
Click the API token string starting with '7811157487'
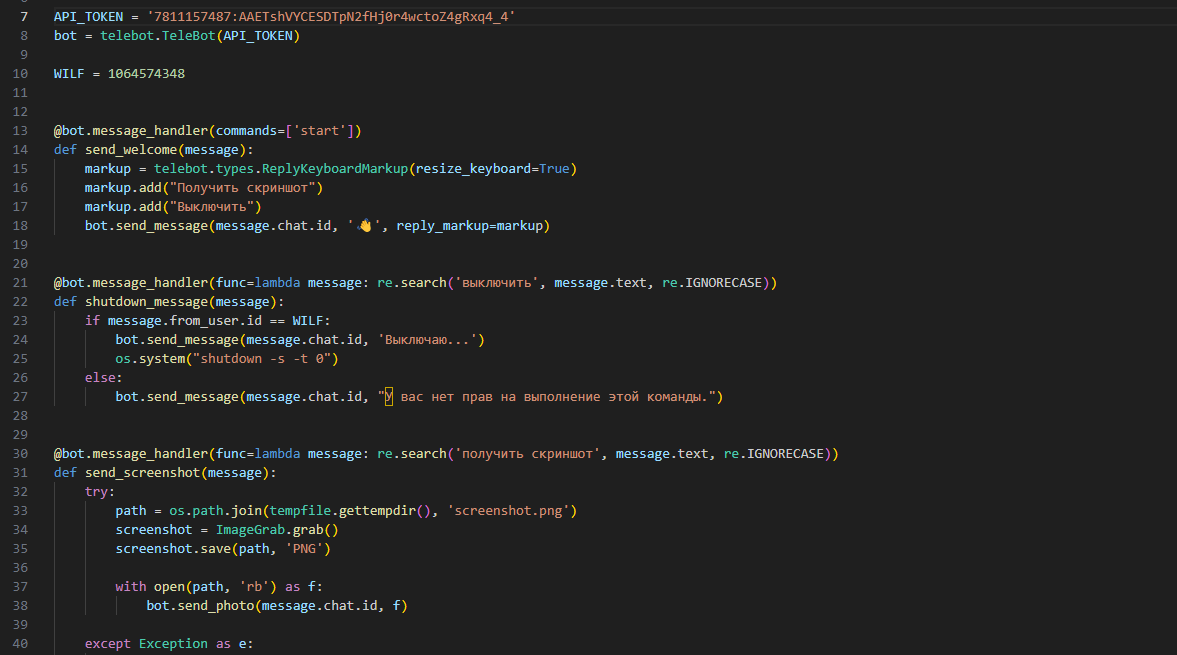click(331, 17)
